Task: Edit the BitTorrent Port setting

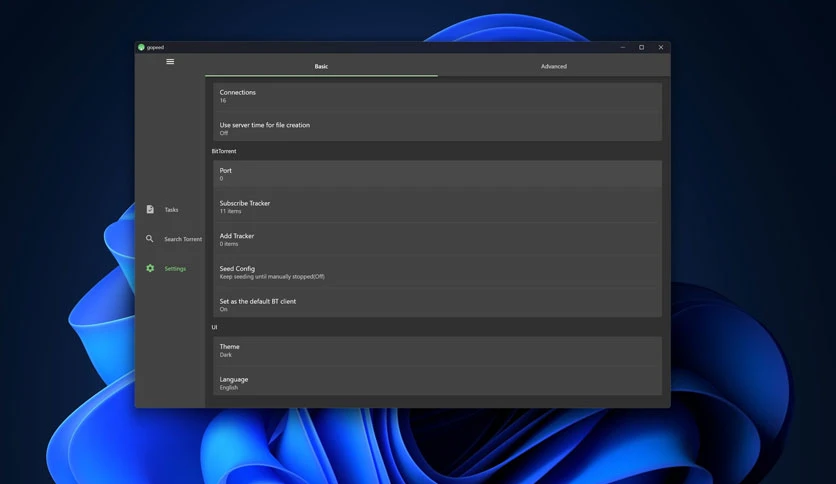Action: (x=437, y=174)
